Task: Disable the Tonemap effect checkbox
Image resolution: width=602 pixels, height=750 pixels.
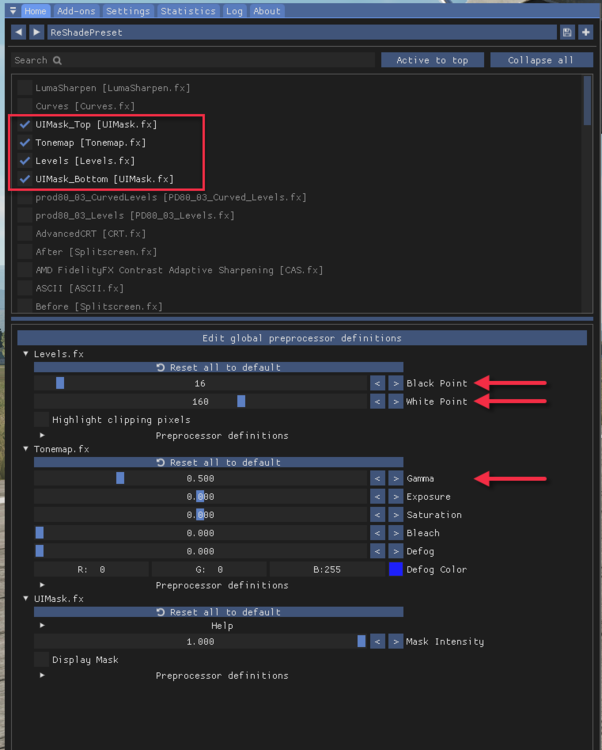Action: (x=25, y=143)
